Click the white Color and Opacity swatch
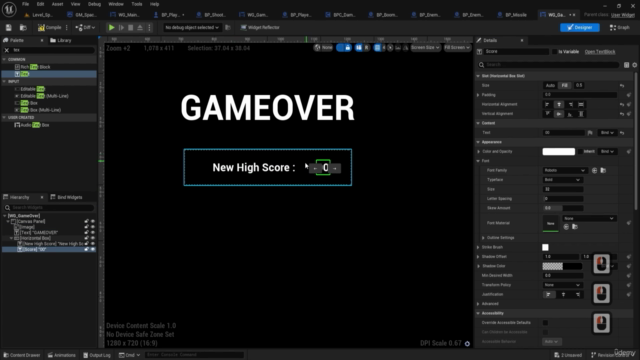Image resolution: width=640 pixels, height=360 pixels. pyautogui.click(x=558, y=151)
